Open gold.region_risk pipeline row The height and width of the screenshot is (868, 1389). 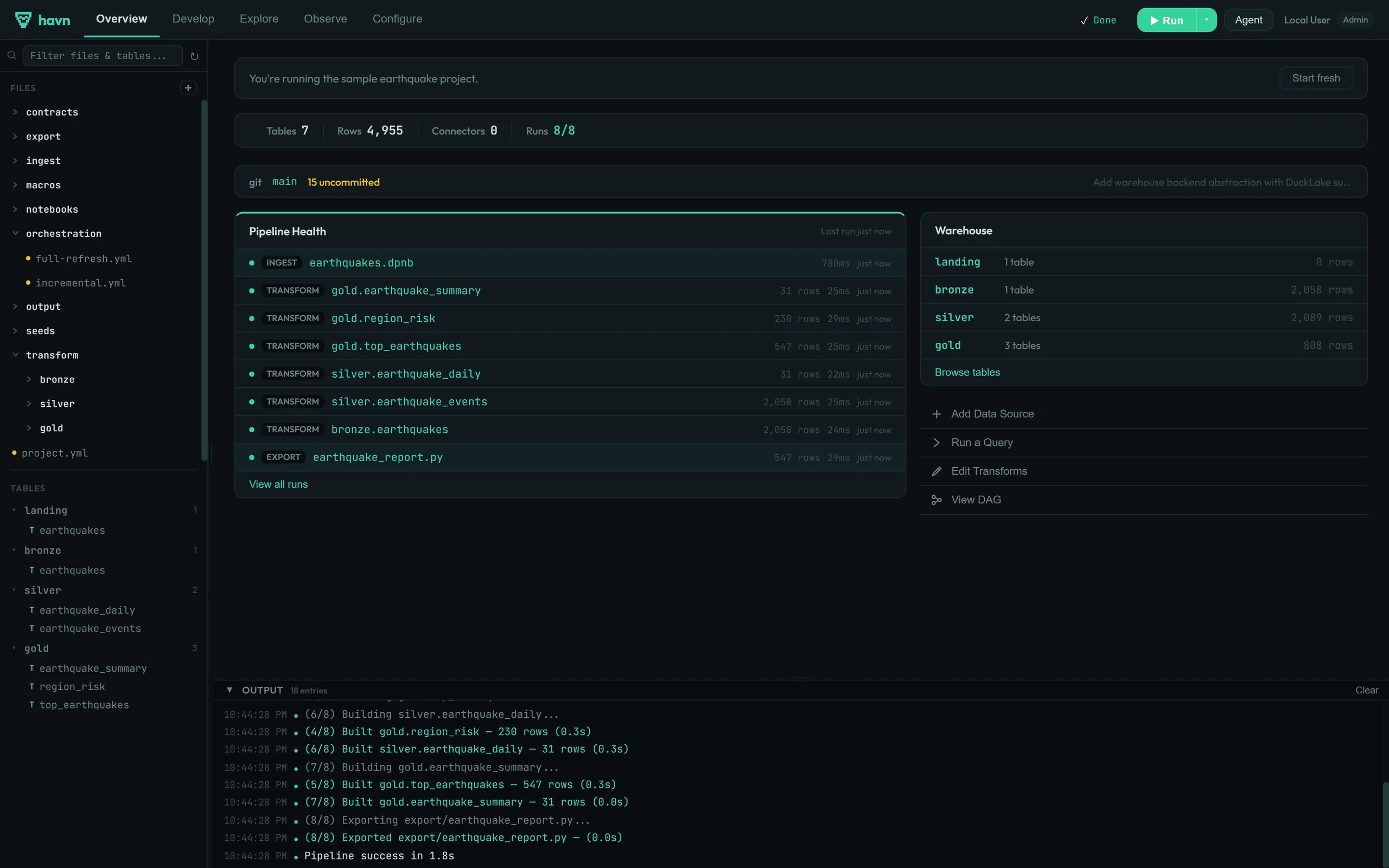[x=570, y=318]
